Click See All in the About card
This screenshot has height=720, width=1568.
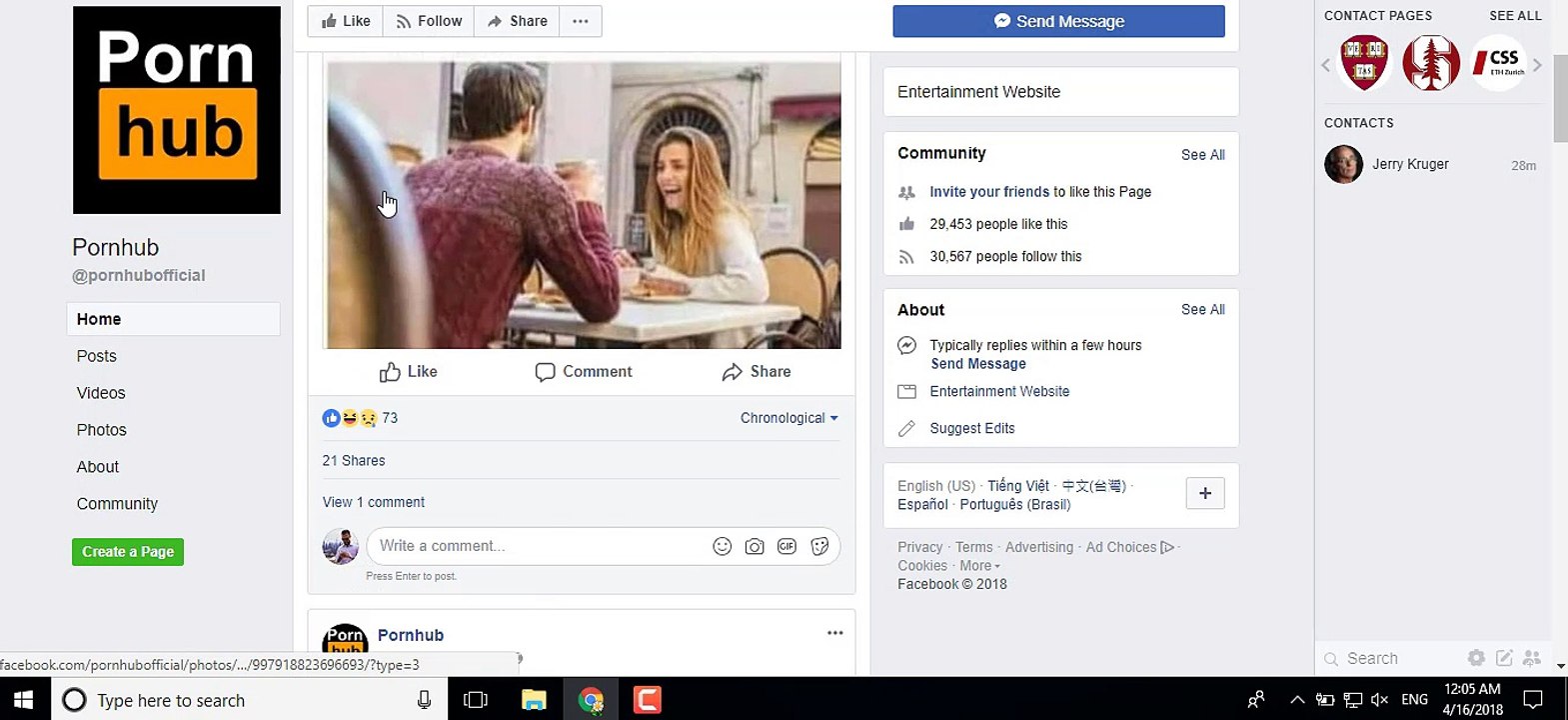(1203, 310)
